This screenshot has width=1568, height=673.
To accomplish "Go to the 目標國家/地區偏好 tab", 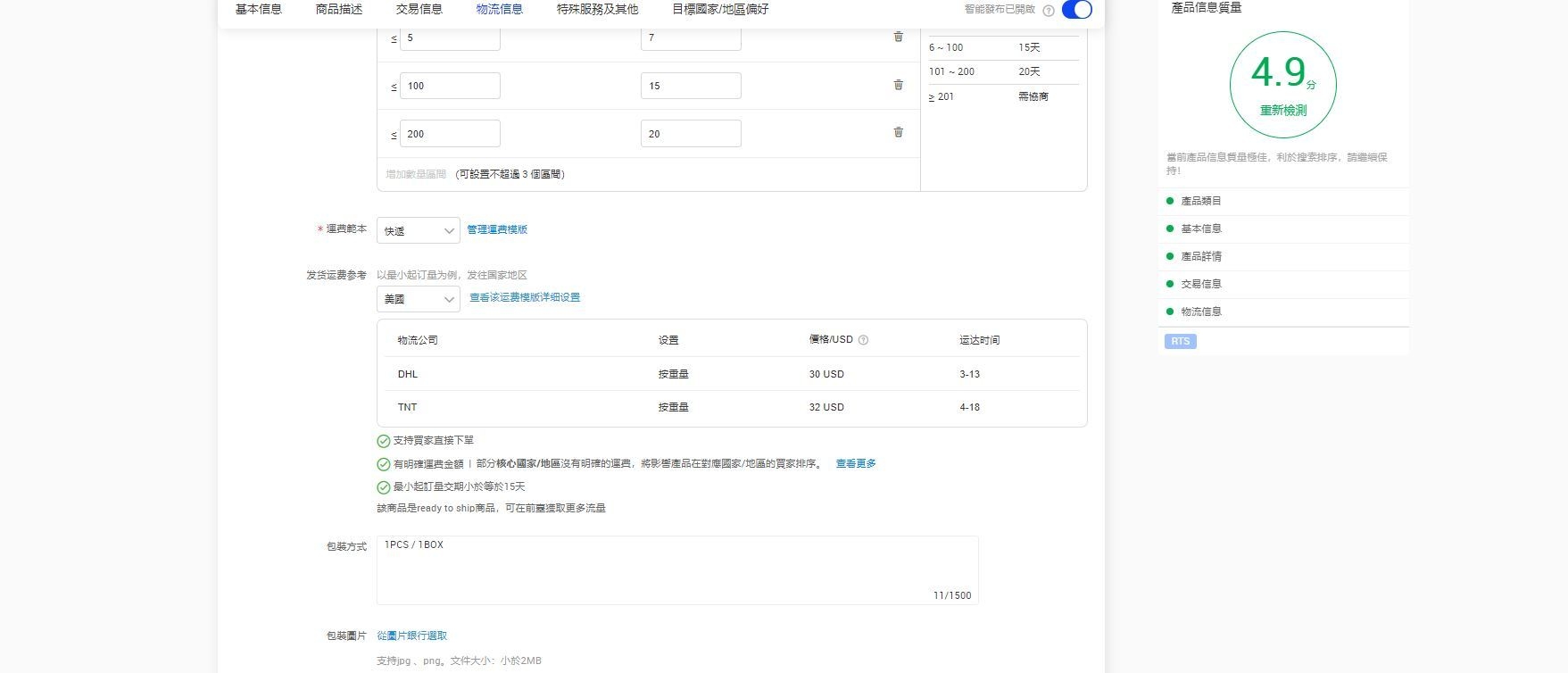I will [720, 9].
